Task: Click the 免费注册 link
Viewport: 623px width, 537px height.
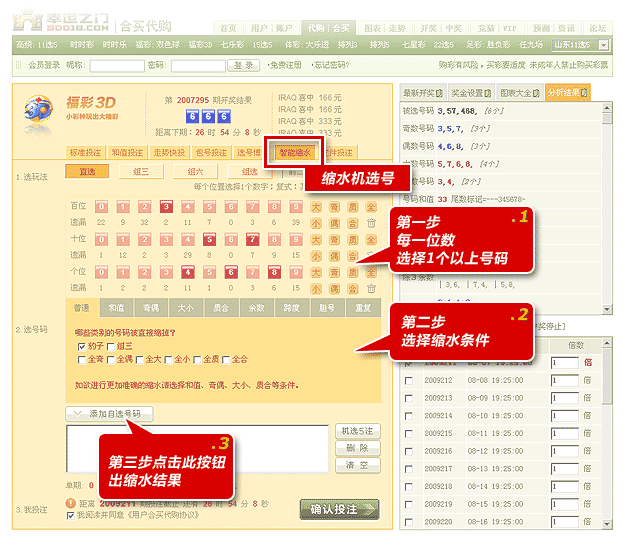Action: pyautogui.click(x=285, y=65)
